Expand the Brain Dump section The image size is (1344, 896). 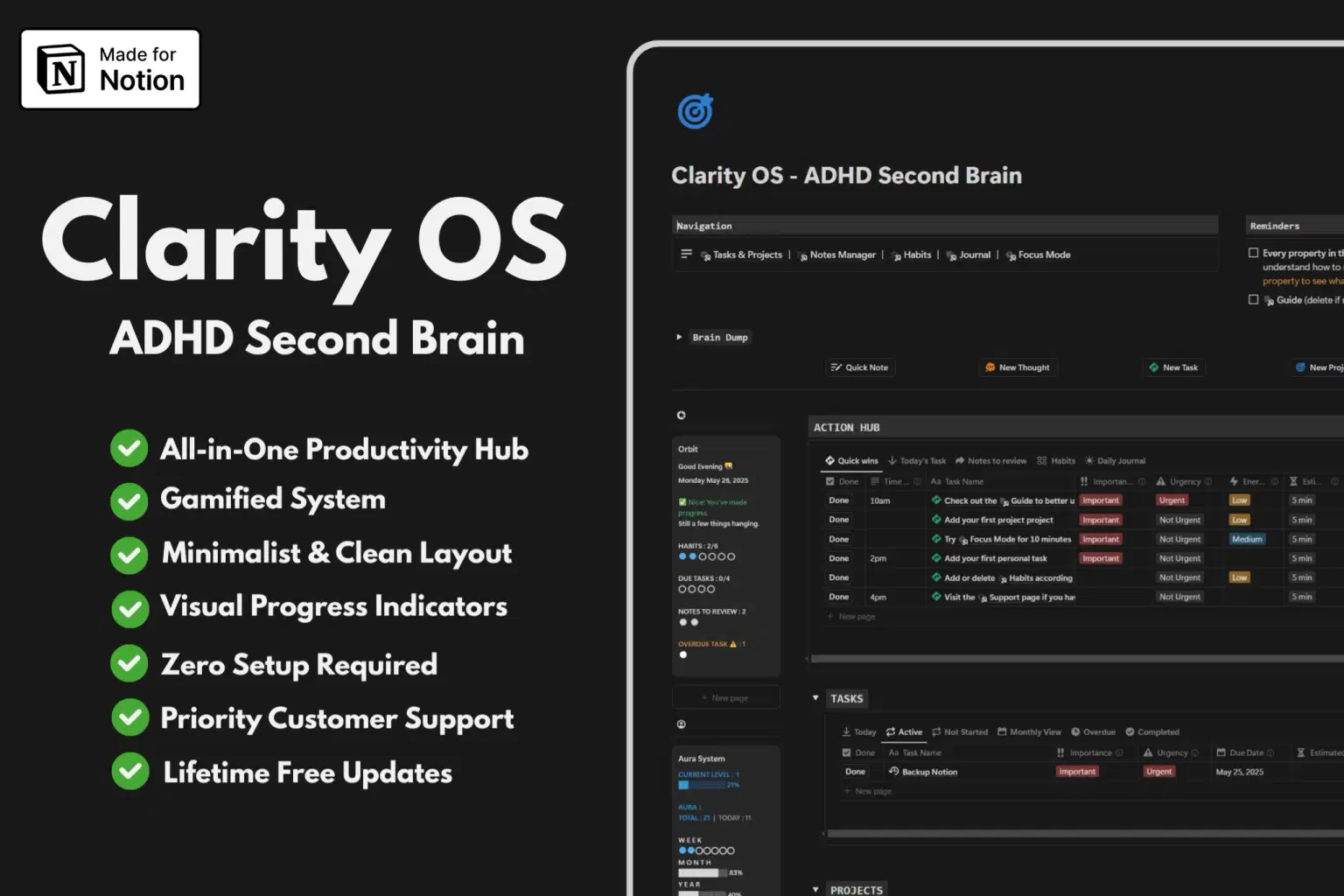pos(679,337)
